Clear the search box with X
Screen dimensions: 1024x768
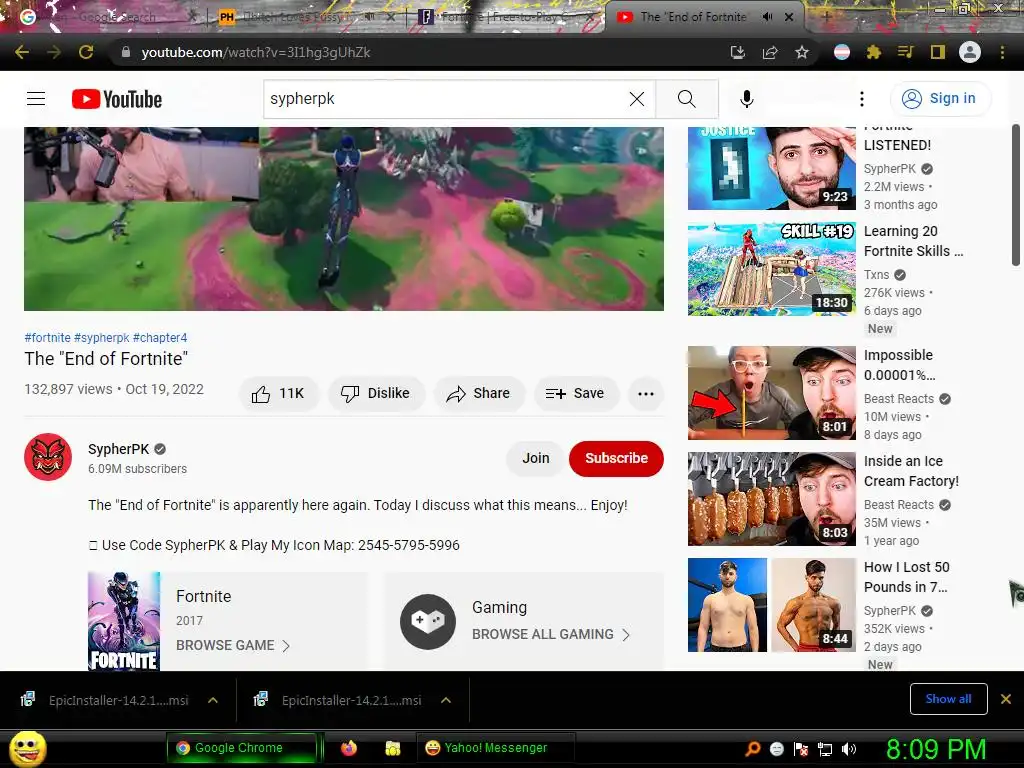point(637,99)
